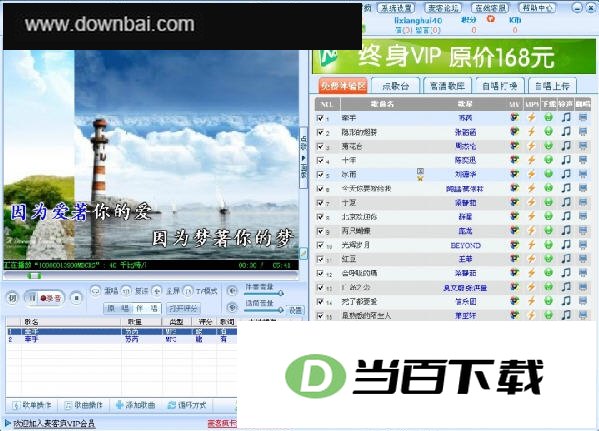Click the self-sing icon for 菊花台 row

click(583, 146)
